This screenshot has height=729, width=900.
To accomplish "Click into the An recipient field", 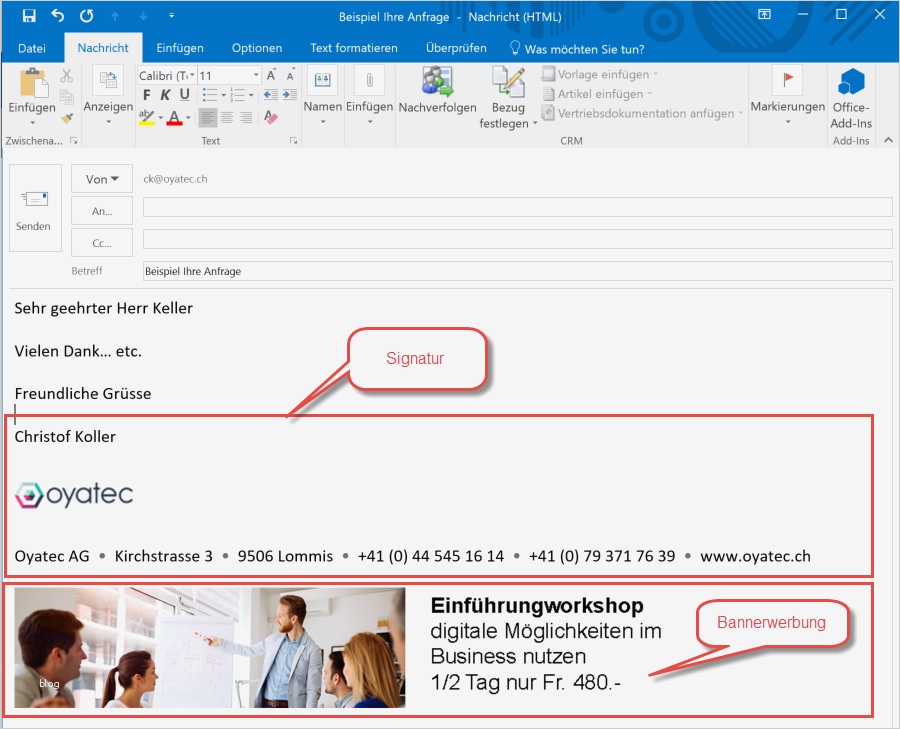I will (517, 207).
